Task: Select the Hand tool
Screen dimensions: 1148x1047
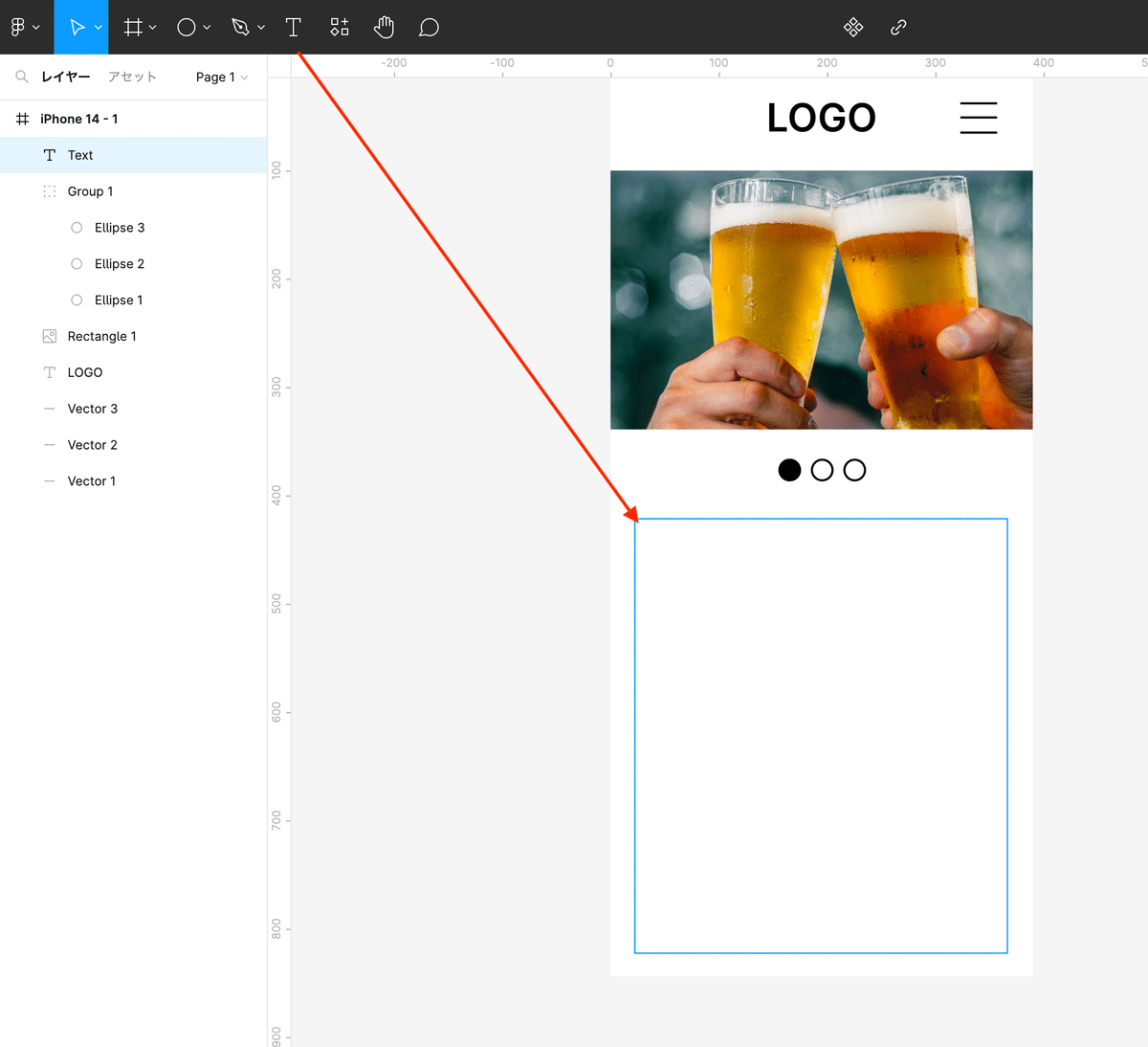Action: point(384,27)
